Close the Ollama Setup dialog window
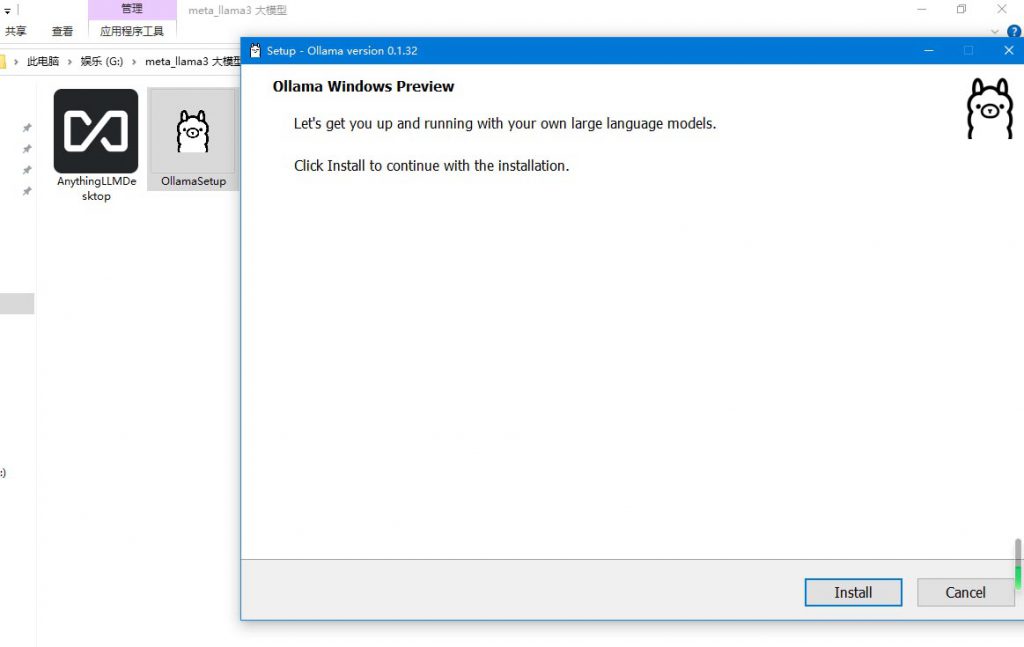The height and width of the screenshot is (647, 1024). [x=1008, y=51]
